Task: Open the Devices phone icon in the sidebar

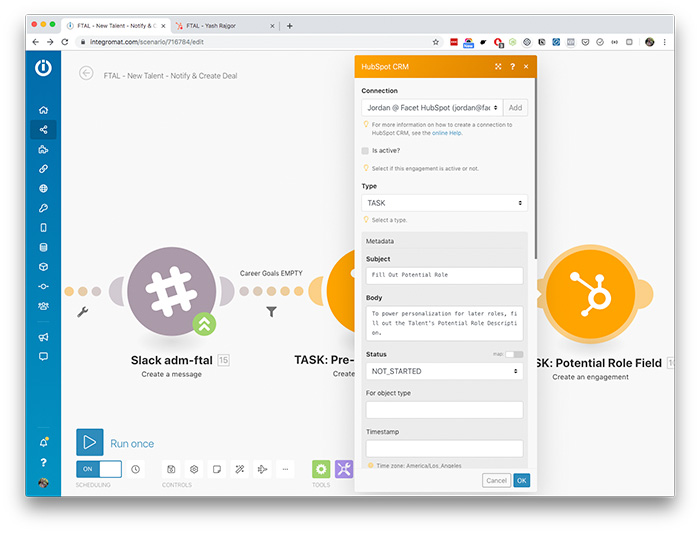Action: point(43,228)
